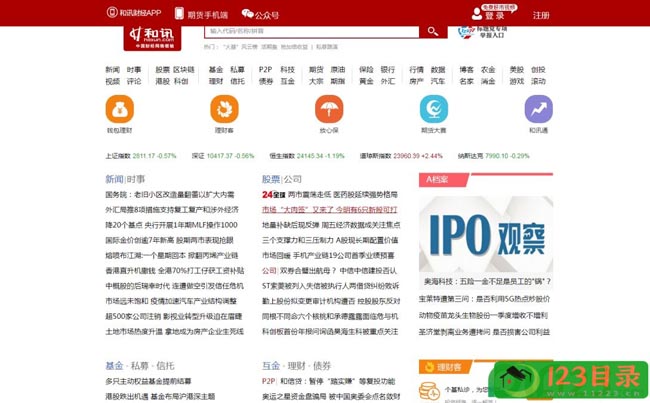The image size is (650, 403).
Task: Open 游戏 in the navigation menu
Action: coord(517,81)
